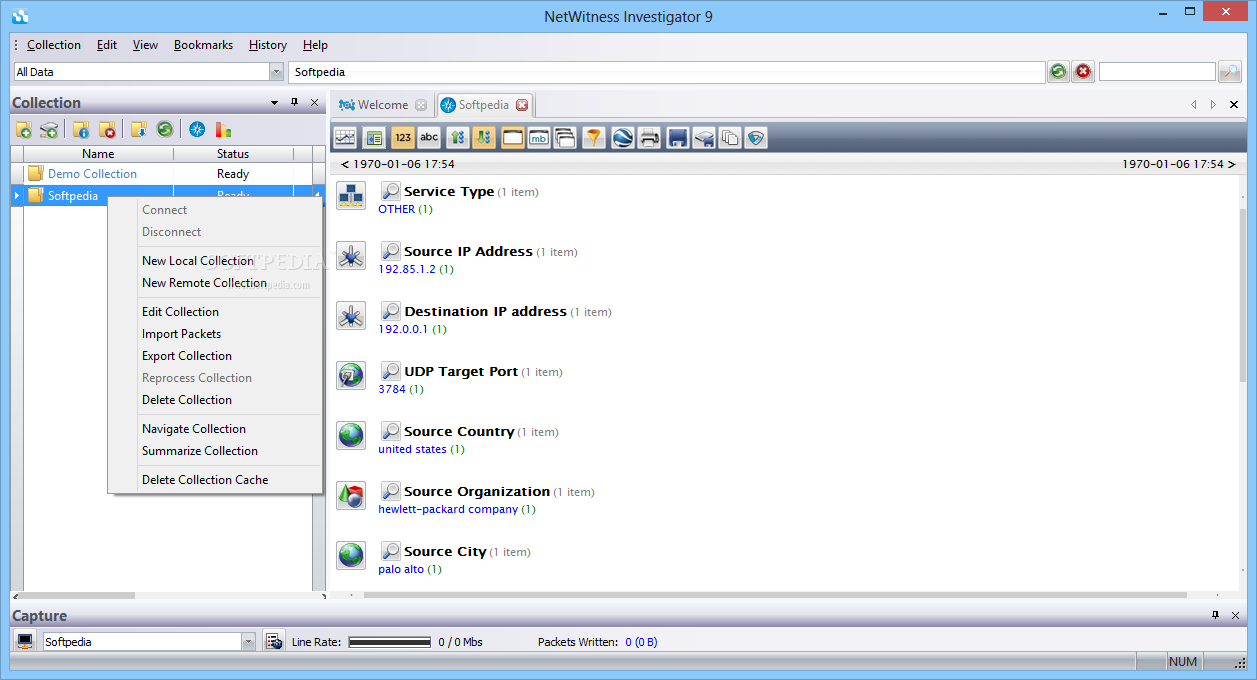Image resolution: width=1257 pixels, height=680 pixels.
Task: Click the export drive-arrow toolbar icon
Action: (x=704, y=138)
